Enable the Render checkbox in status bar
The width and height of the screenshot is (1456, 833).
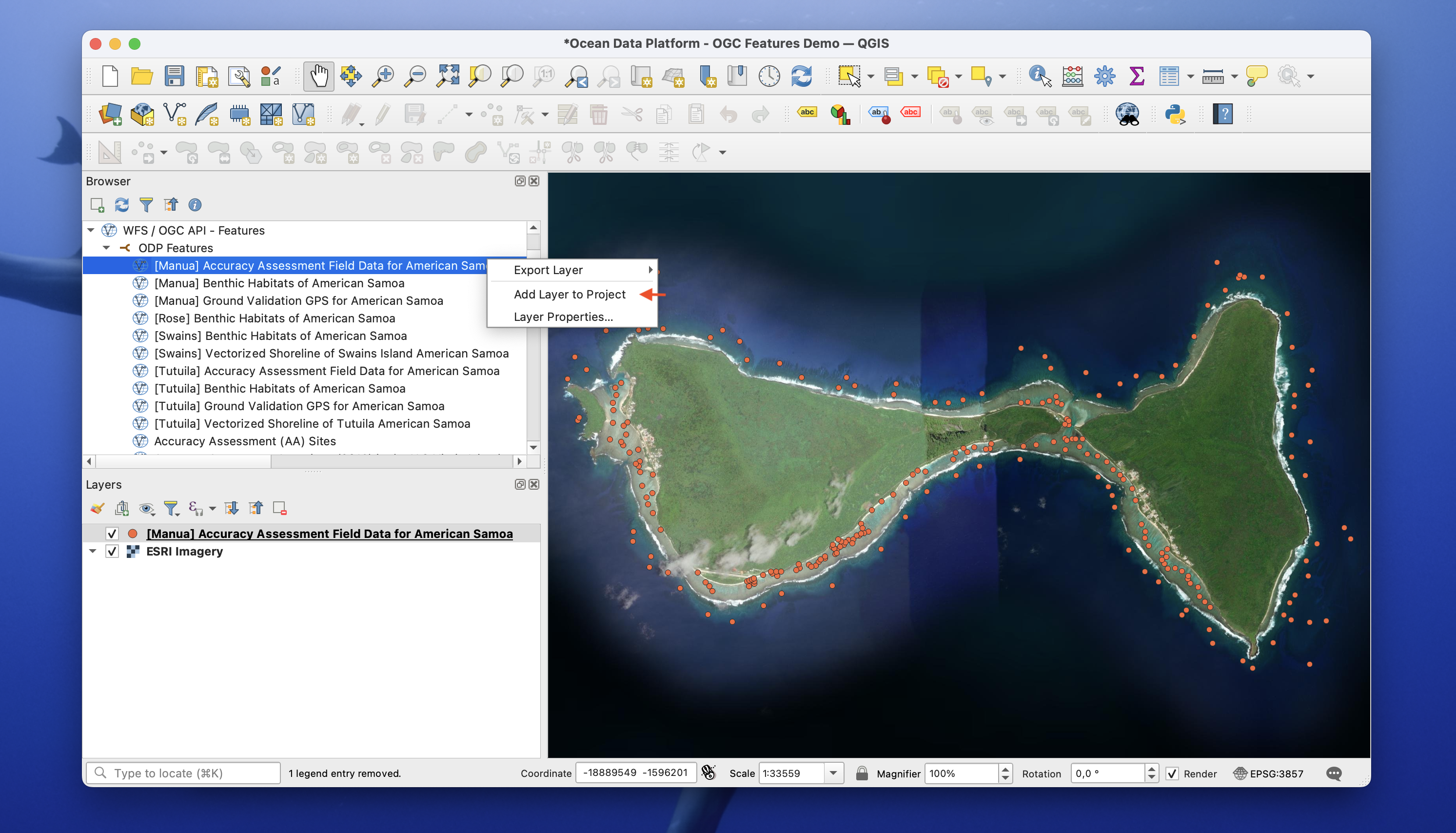pos(1173,773)
